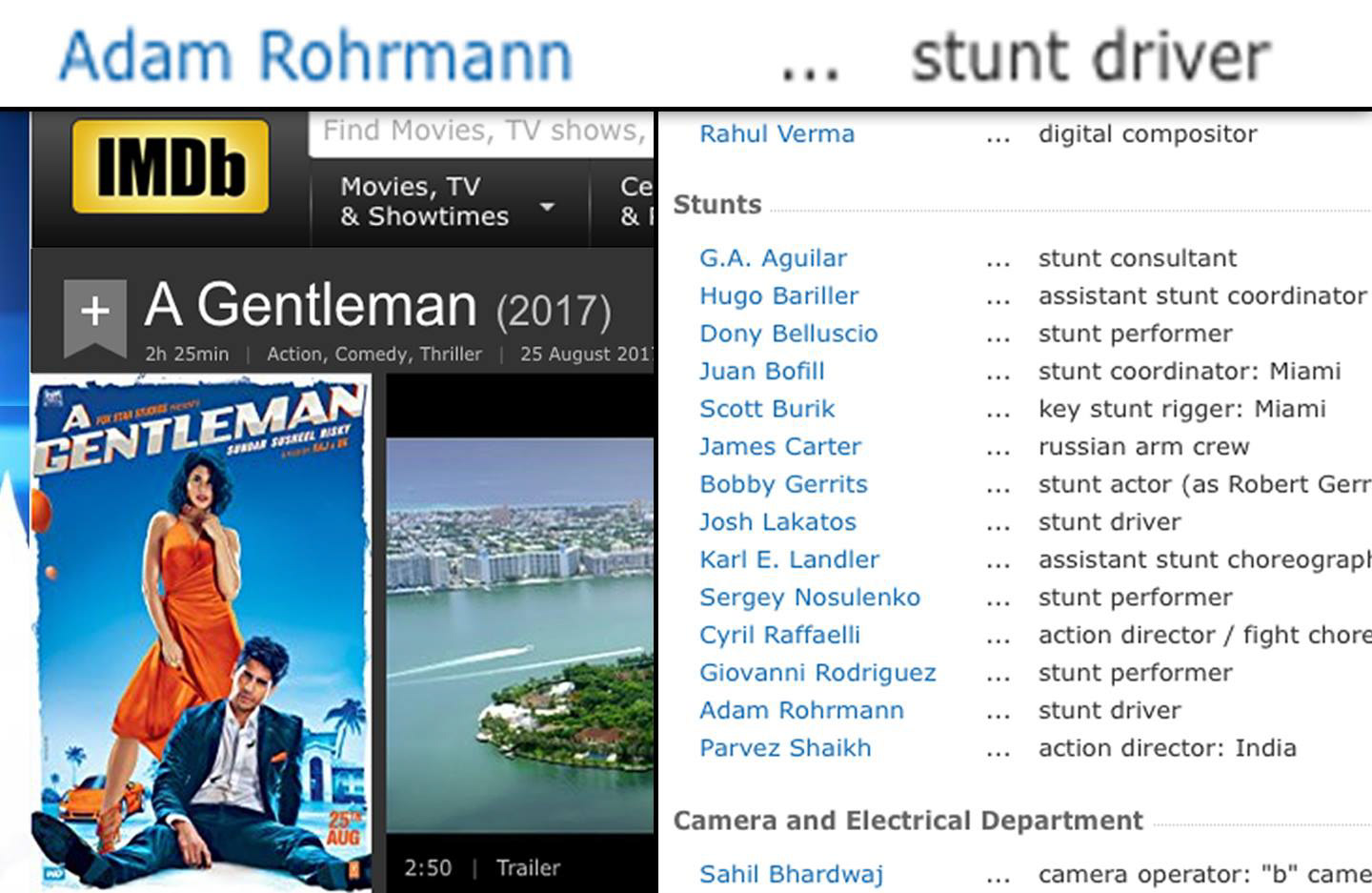Click the '2h 25min' runtime text
The width and height of the screenshot is (1372, 893).
coord(187,354)
